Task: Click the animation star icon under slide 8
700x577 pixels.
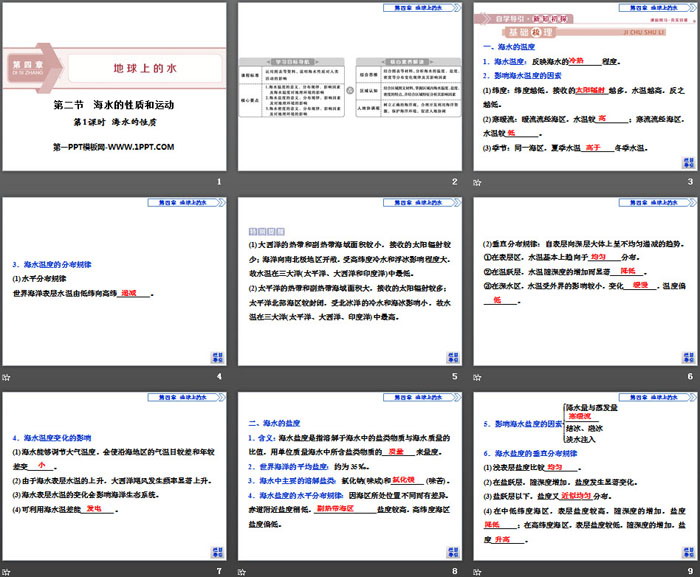Action: 240,571
